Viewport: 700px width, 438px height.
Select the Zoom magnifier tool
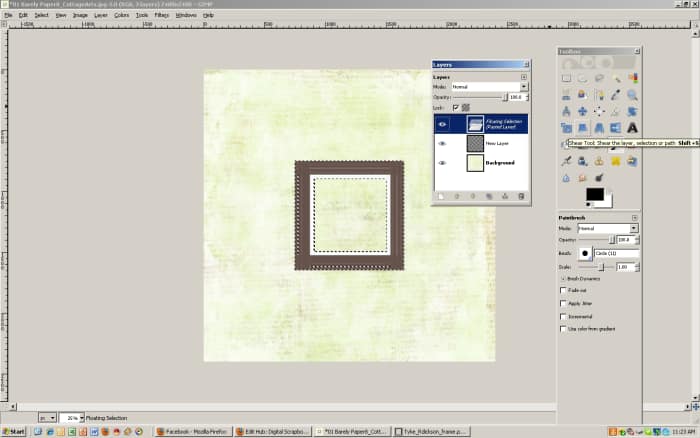pyautogui.click(x=632, y=95)
